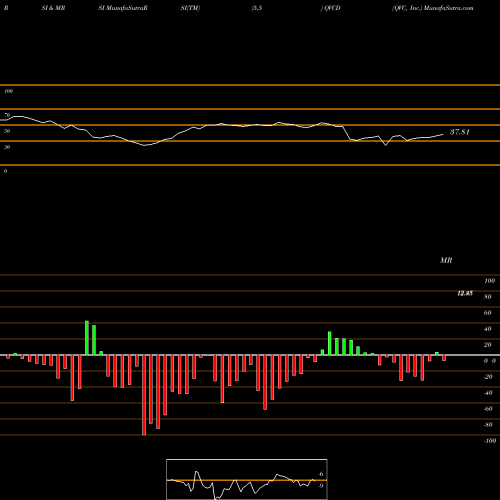Click '(QVC, Inc.) MunafaSutra.com' title text
This screenshot has width=500, height=500.
(x=433, y=8)
